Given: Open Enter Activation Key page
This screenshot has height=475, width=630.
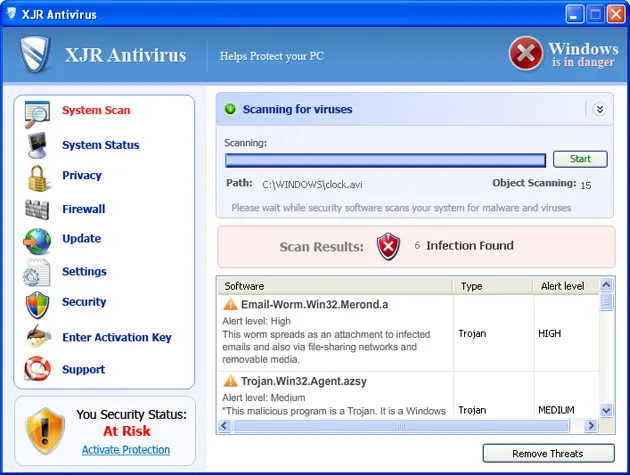Looking at the screenshot, I should pos(117,337).
